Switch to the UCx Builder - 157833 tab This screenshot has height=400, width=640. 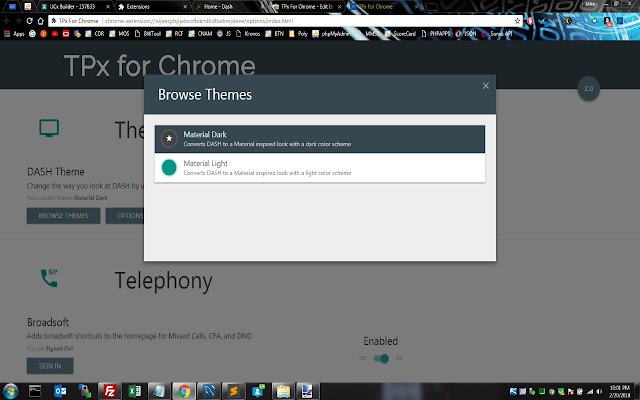[76, 7]
